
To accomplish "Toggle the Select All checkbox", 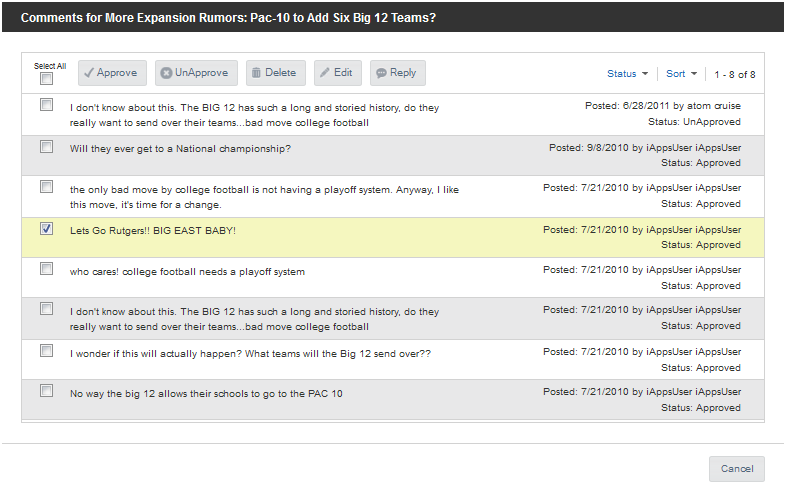I will 47,79.
